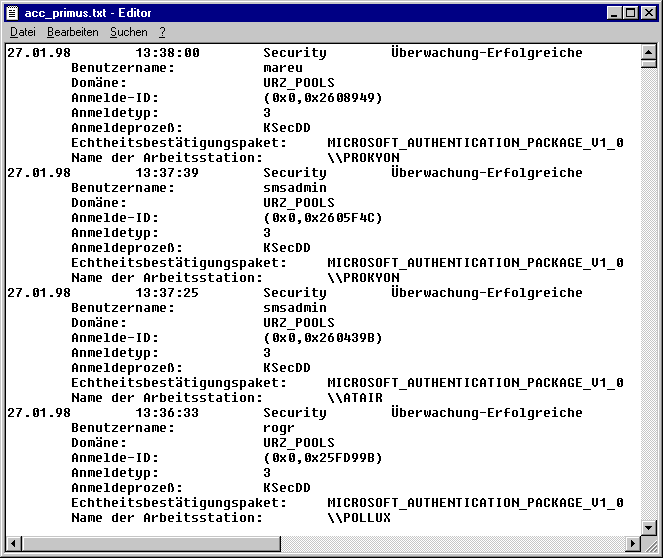Click the vertical scrollbar up arrow
Viewport: 663px width, 558px height.
point(649,52)
